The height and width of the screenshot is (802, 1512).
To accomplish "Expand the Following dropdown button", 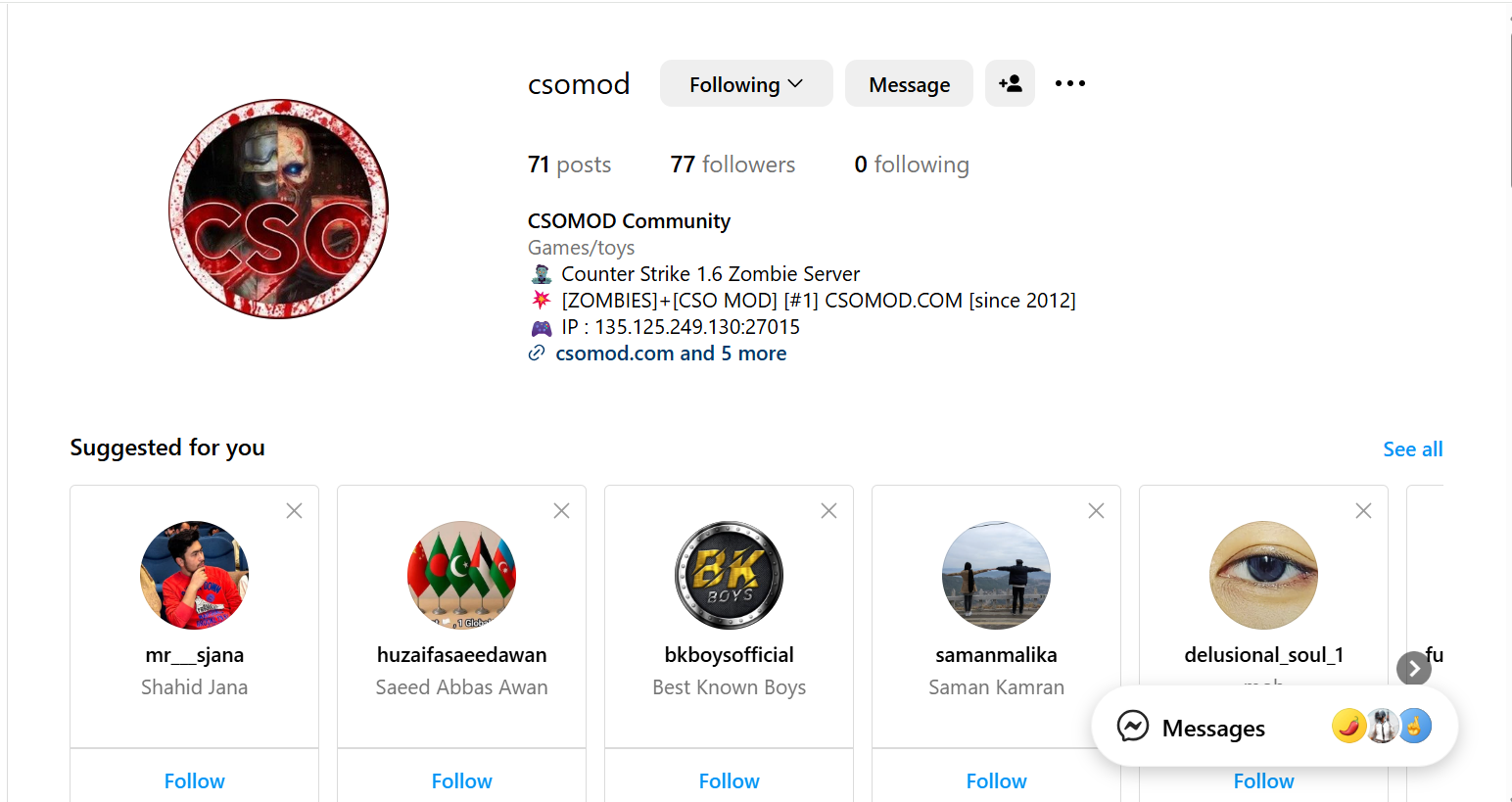I will click(x=746, y=83).
